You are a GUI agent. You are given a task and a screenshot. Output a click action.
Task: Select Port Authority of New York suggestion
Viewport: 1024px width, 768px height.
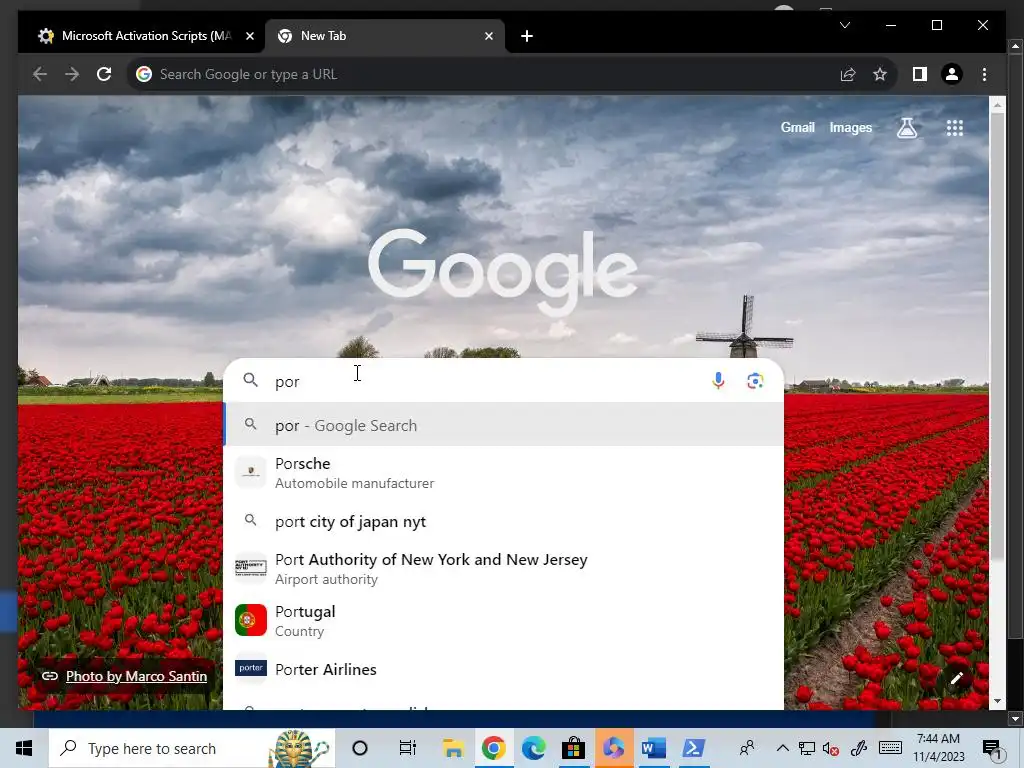(504, 569)
